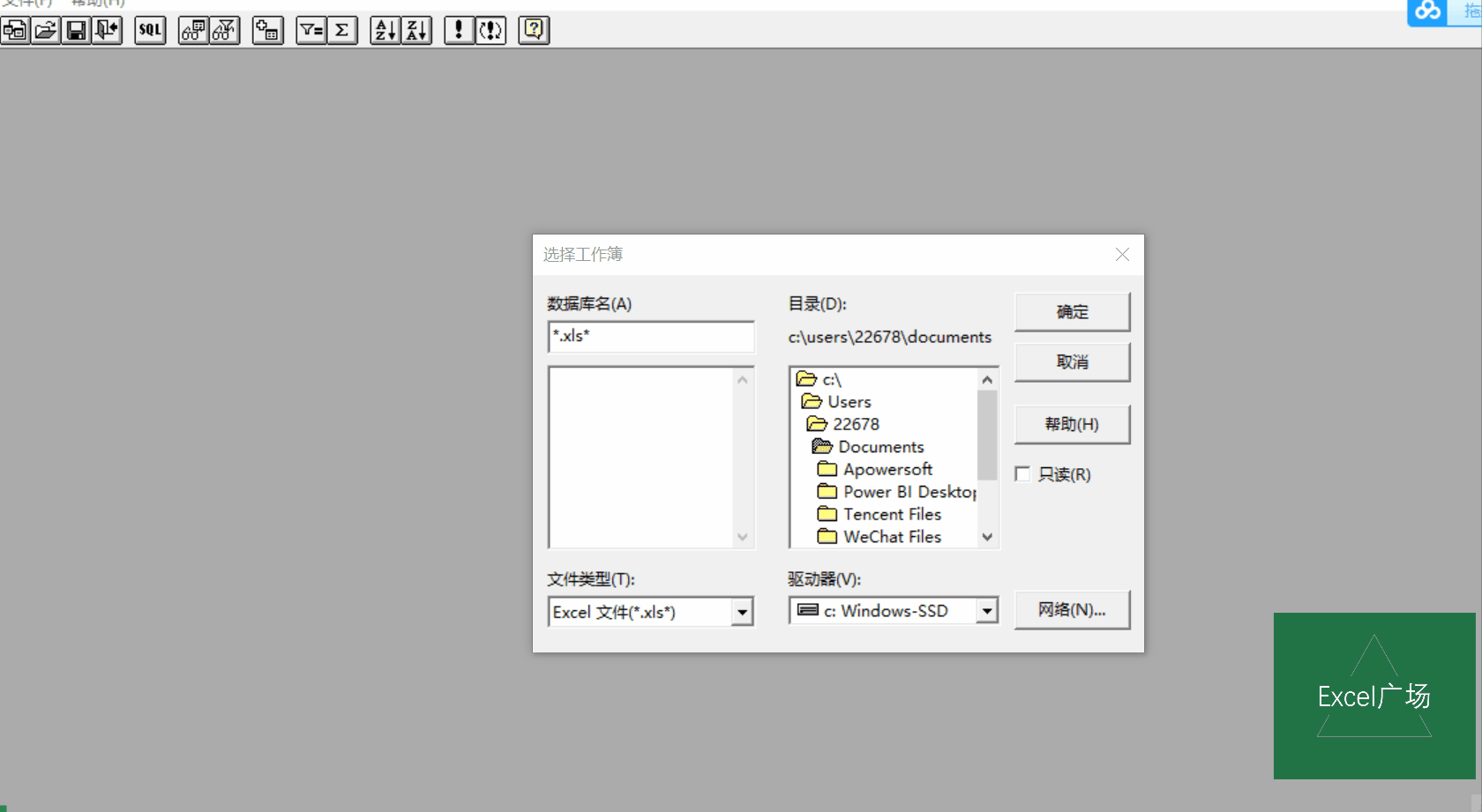Image resolution: width=1482 pixels, height=812 pixels.
Task: Open the 文件类型 Excel 文件 dropdown
Action: pyautogui.click(x=743, y=612)
